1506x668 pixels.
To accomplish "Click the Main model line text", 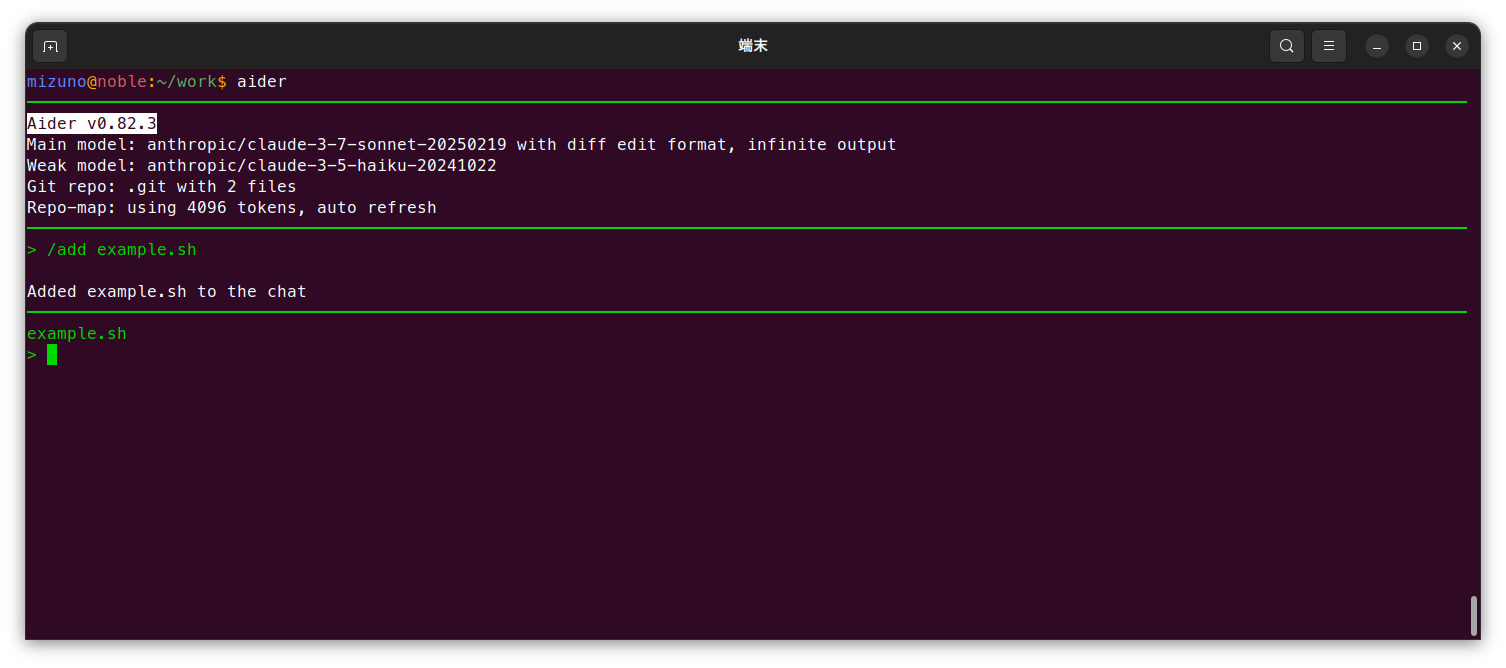I will click(461, 145).
